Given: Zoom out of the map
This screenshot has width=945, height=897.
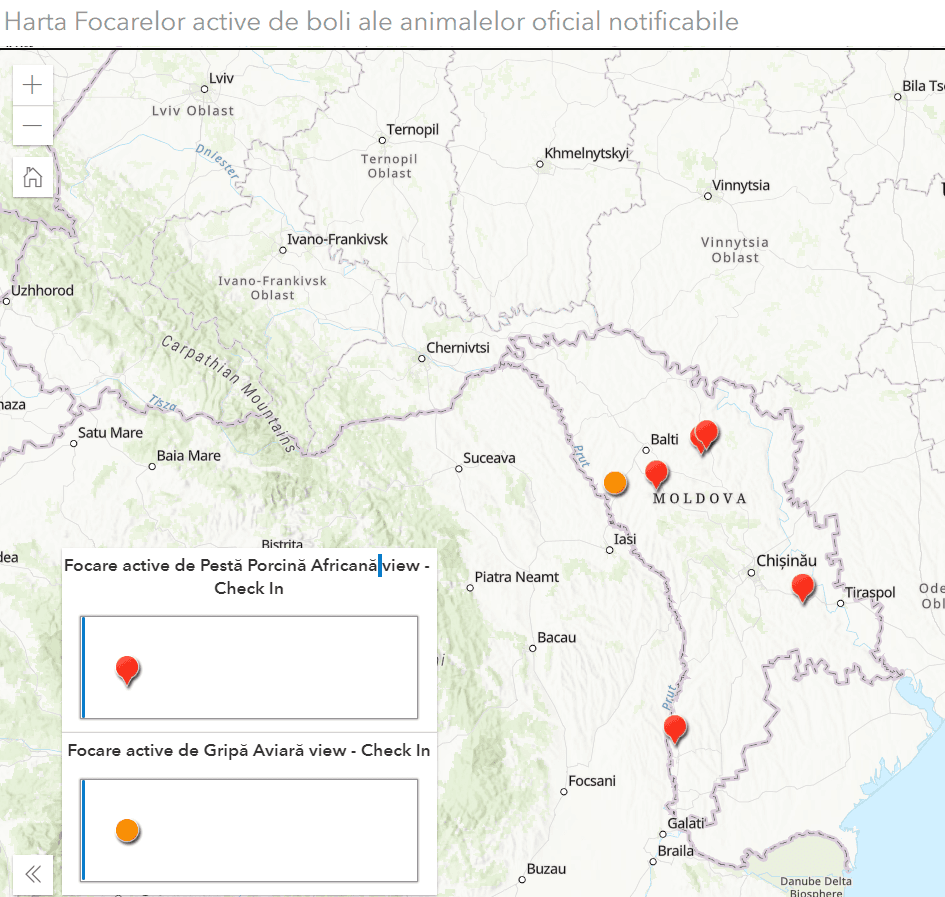Looking at the screenshot, I should [x=33, y=125].
